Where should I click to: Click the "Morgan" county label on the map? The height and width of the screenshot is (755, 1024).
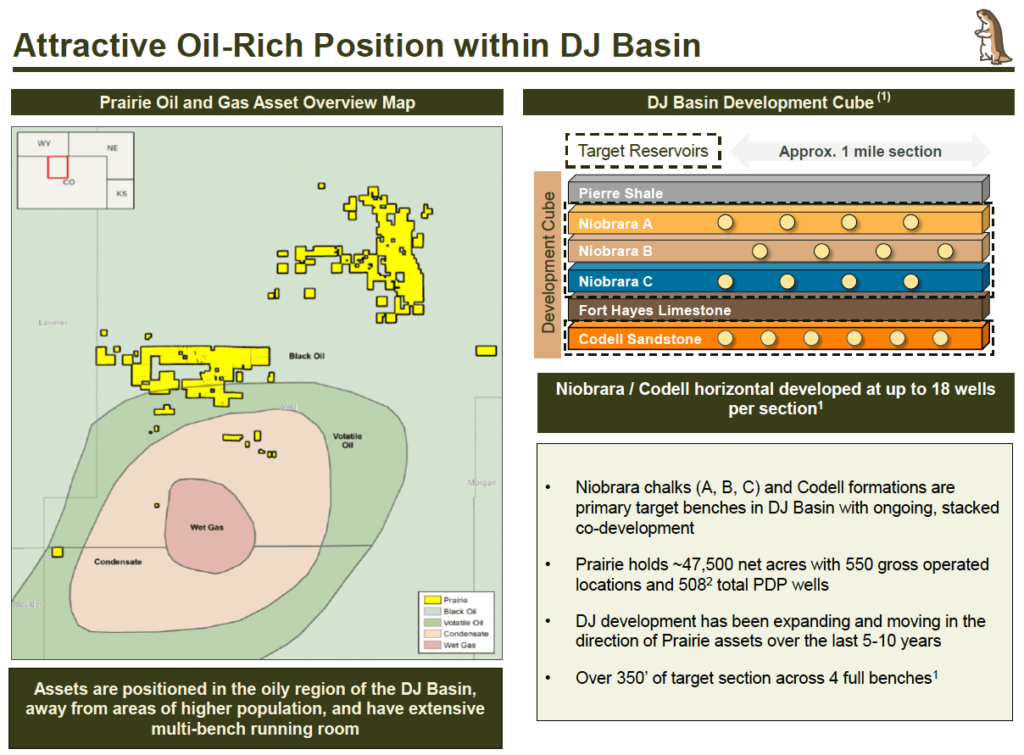tap(482, 483)
